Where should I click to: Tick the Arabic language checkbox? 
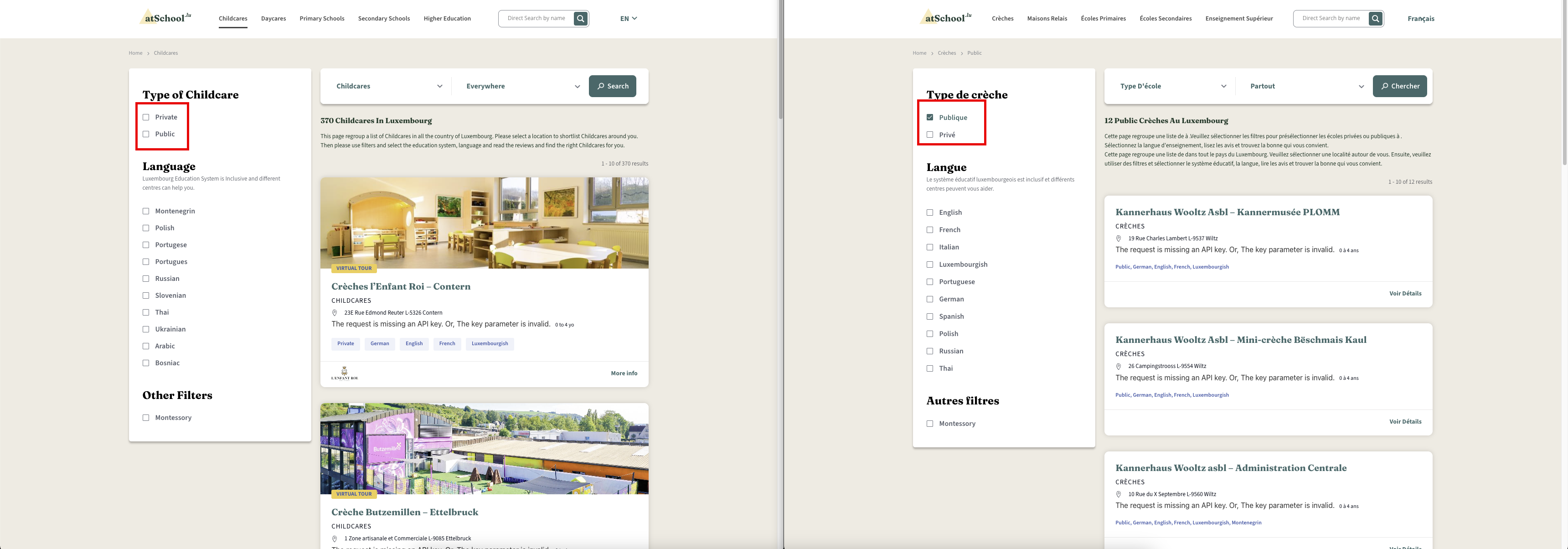[x=146, y=347]
